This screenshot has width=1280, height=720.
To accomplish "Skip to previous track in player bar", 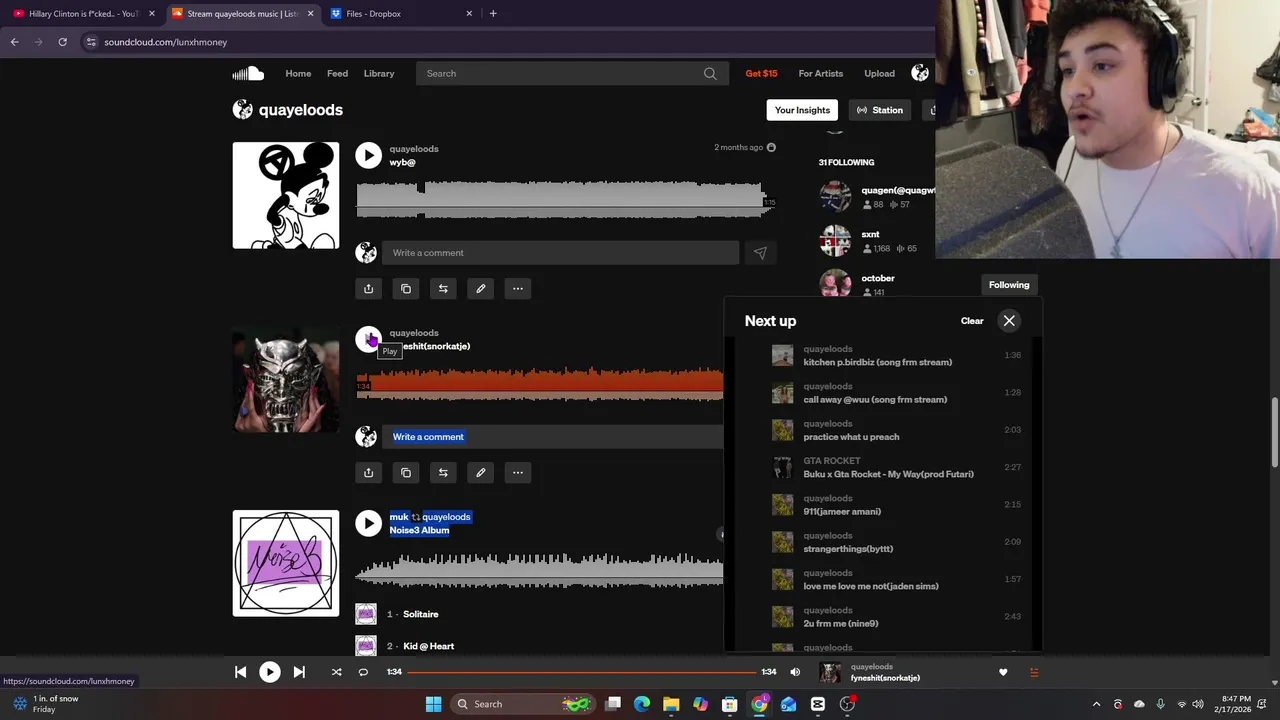I will pyautogui.click(x=240, y=672).
